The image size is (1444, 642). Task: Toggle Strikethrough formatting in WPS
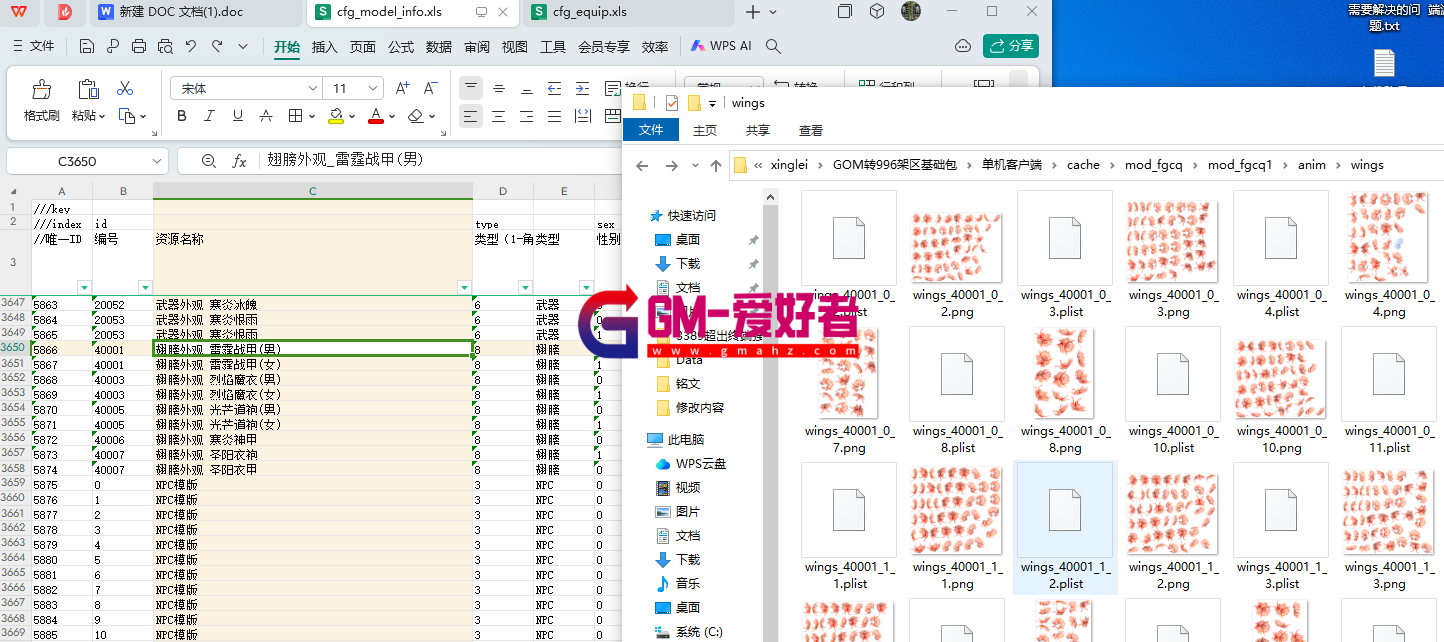[x=266, y=116]
